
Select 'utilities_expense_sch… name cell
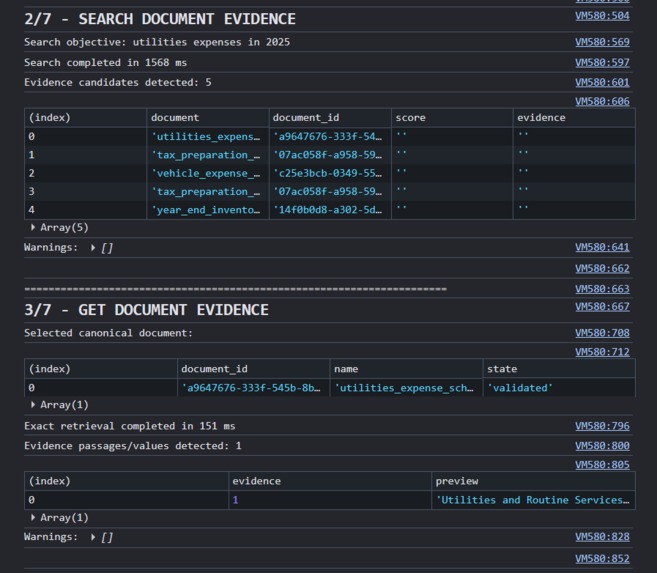point(406,388)
